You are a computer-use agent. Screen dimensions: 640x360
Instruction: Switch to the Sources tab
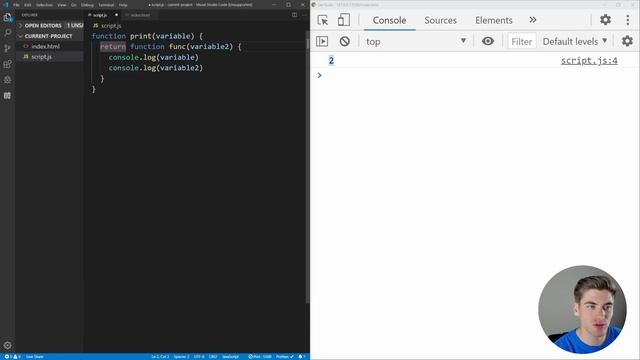pos(440,20)
